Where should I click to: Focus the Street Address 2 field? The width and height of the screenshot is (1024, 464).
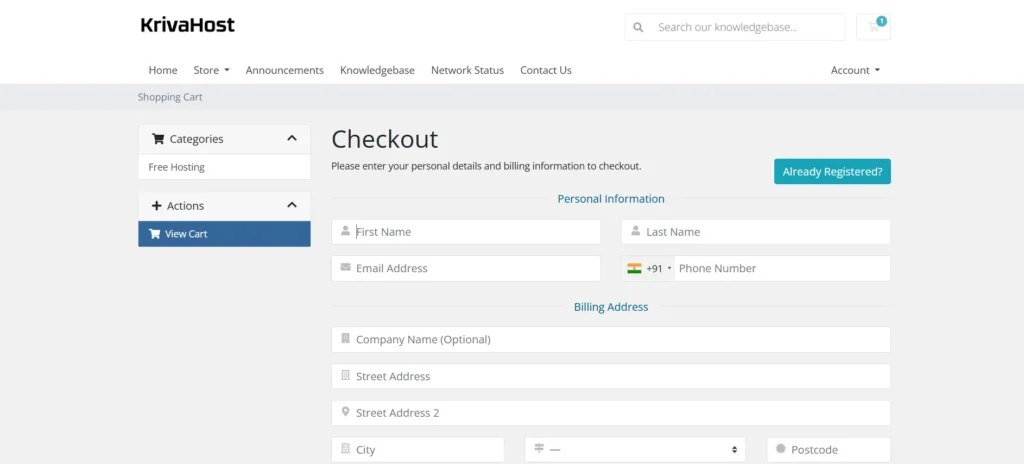611,412
